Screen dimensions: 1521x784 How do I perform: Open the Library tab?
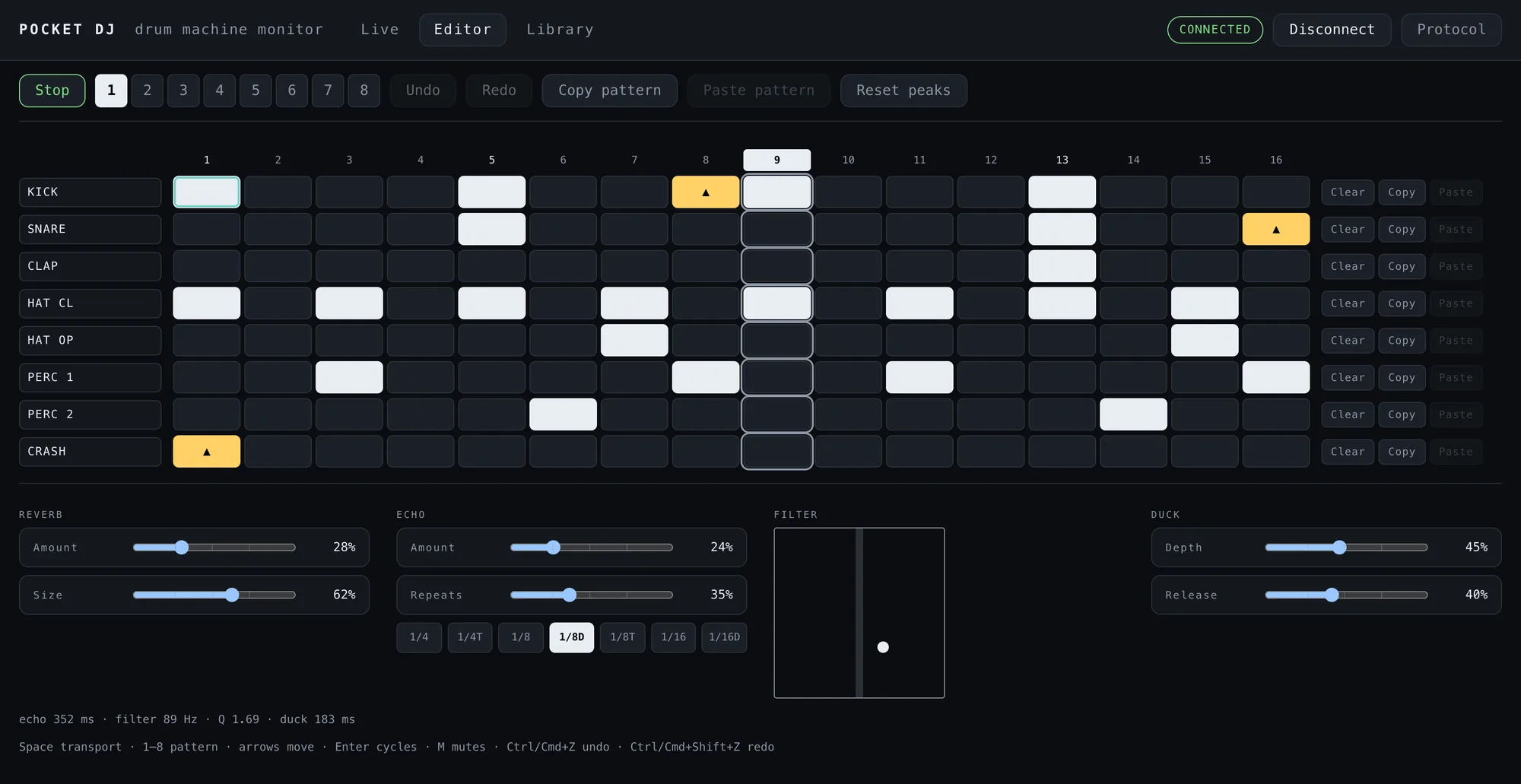[560, 30]
